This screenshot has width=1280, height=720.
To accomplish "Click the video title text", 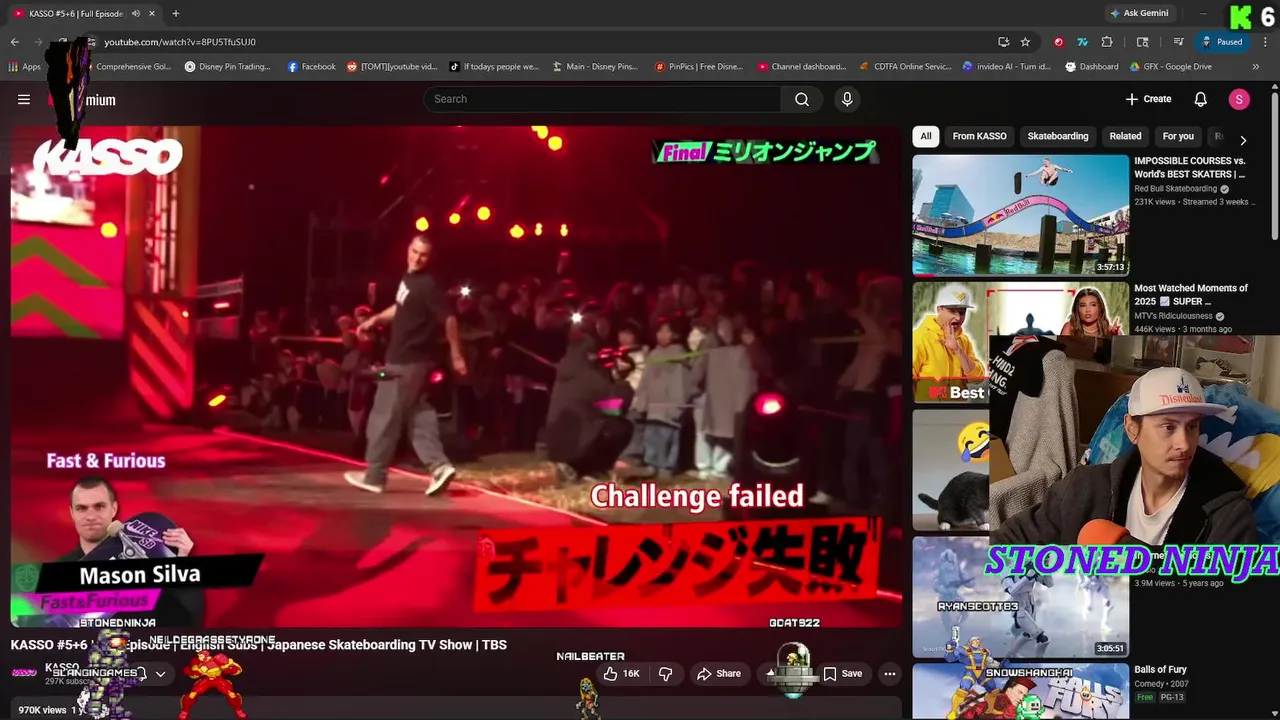I will click(259, 645).
